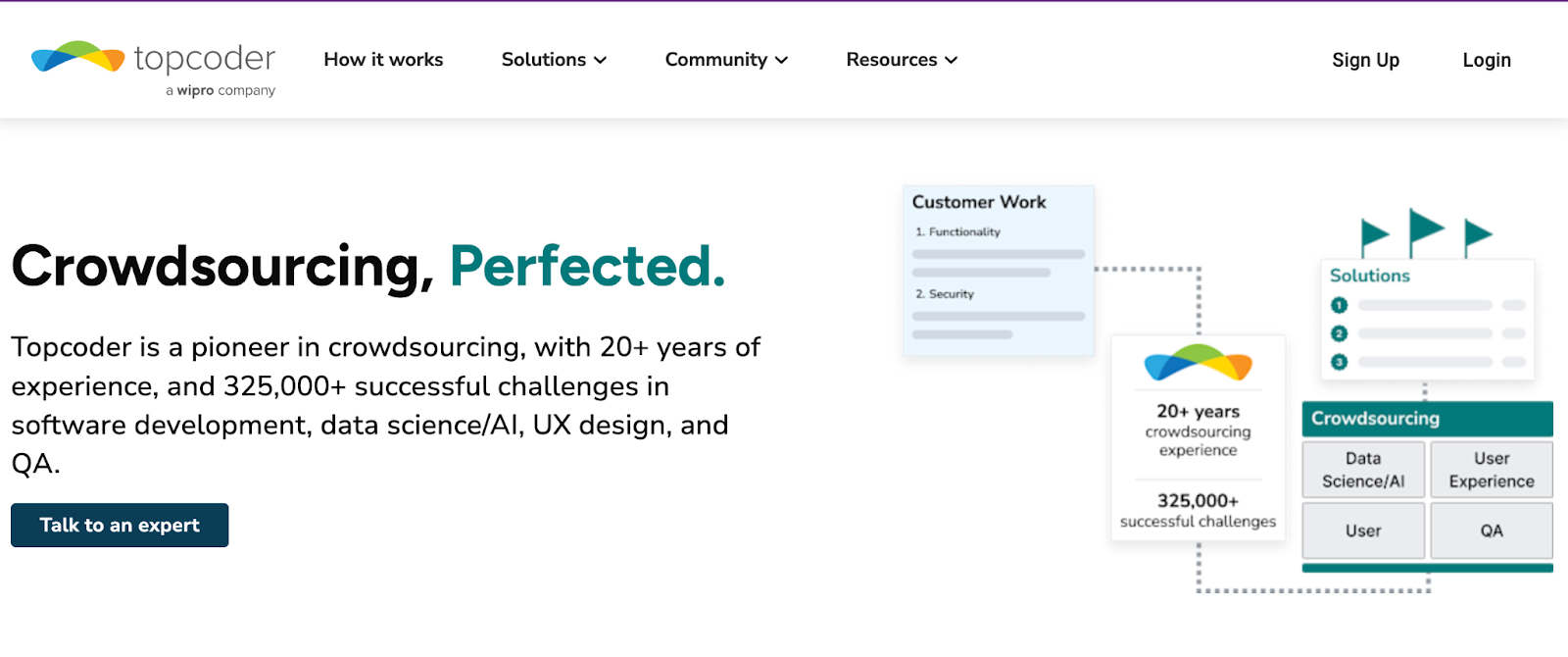Image resolution: width=1568 pixels, height=657 pixels.
Task: Click the 'successful challenges' label in the stats card
Action: [1198, 522]
